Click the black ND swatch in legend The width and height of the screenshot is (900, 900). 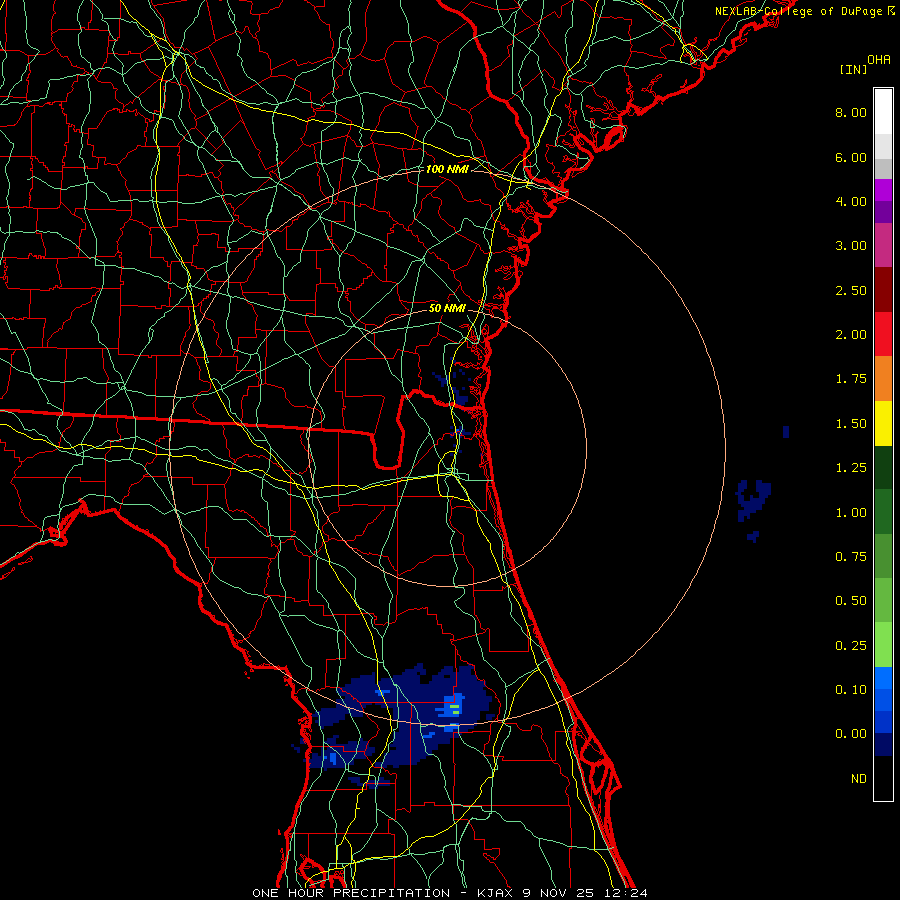[x=883, y=778]
